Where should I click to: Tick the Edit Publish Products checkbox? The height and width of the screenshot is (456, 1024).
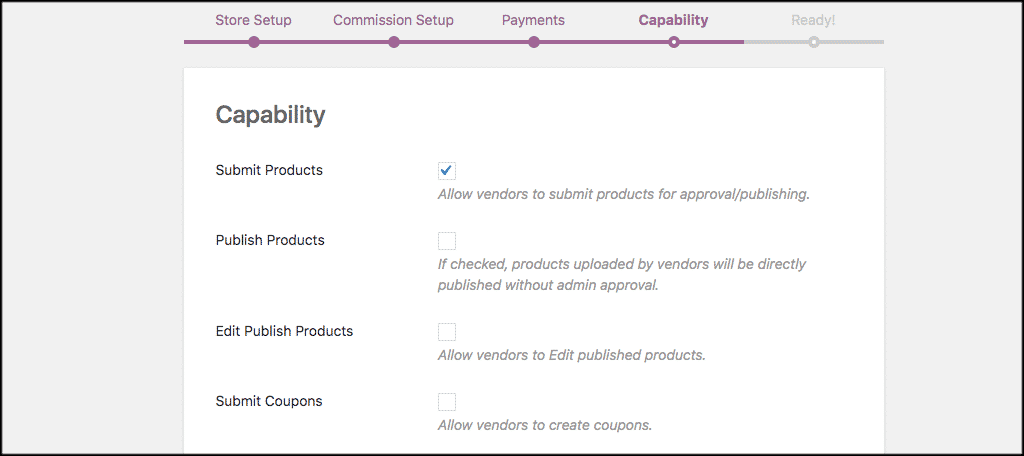coord(447,332)
